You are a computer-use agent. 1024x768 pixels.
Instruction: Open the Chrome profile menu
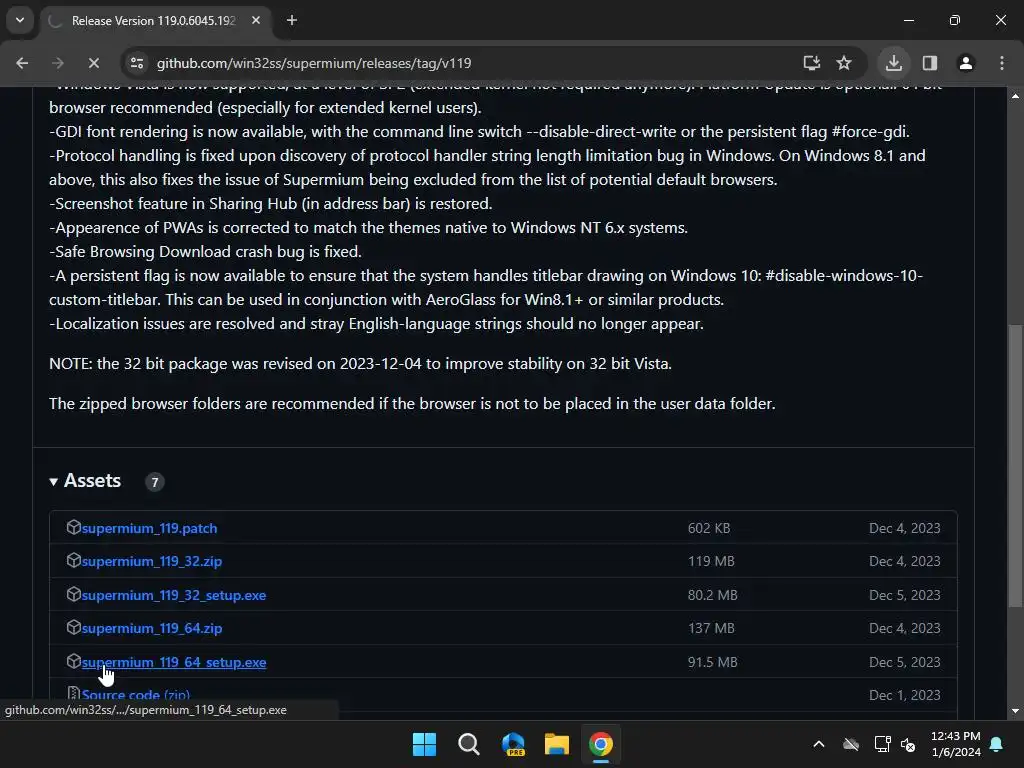pos(966,63)
